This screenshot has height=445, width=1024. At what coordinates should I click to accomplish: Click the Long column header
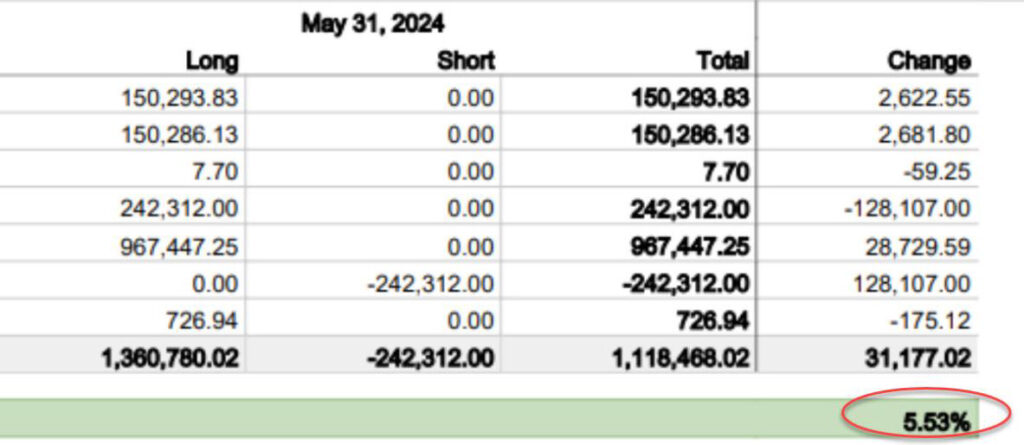(x=212, y=61)
